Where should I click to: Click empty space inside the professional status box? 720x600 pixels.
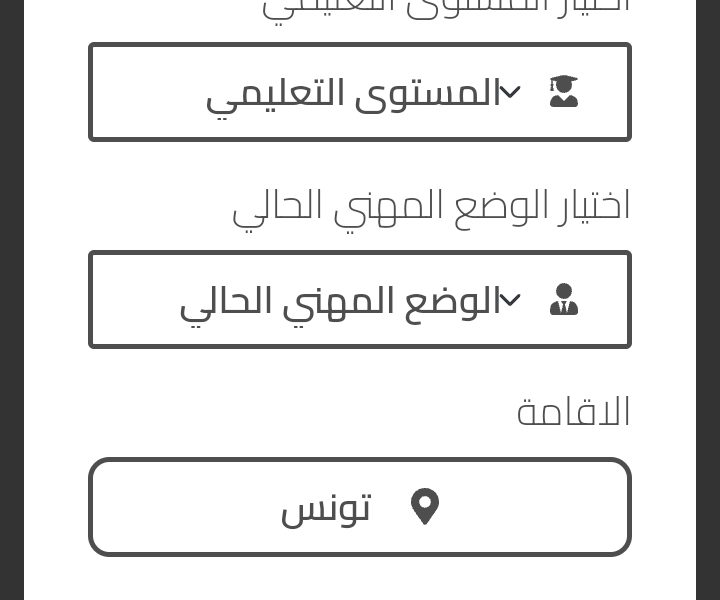[x=135, y=299]
